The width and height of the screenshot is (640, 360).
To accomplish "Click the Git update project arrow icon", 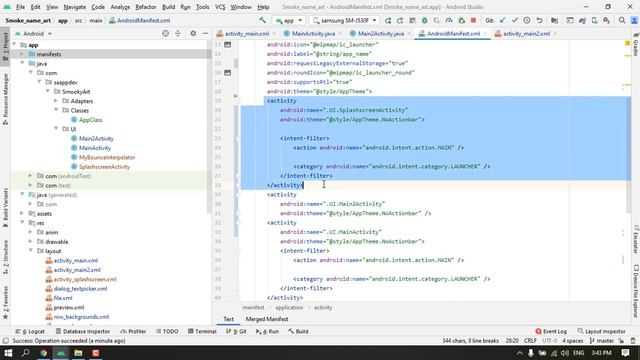I will [502, 20].
